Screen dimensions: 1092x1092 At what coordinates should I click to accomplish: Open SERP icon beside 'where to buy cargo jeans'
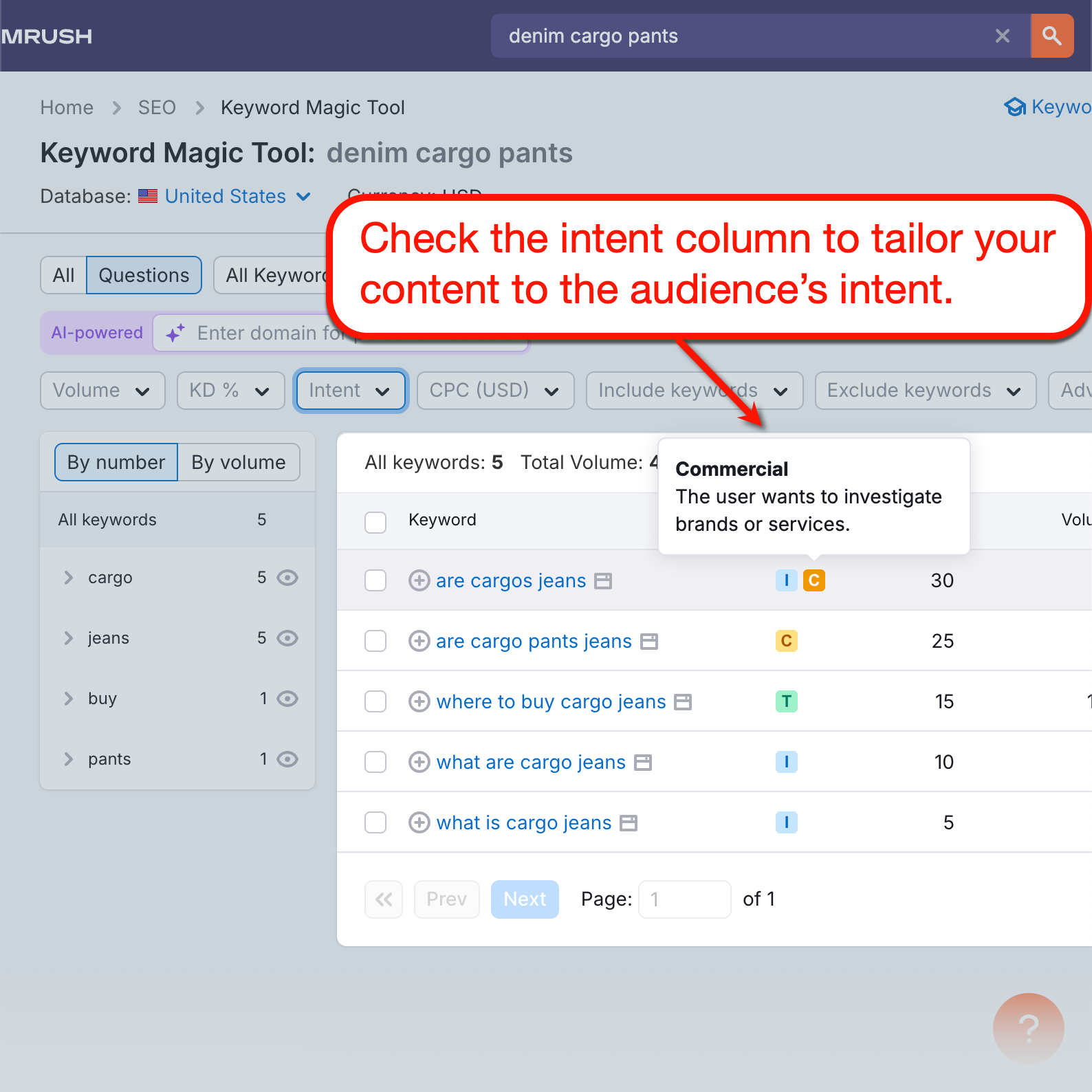tap(683, 702)
